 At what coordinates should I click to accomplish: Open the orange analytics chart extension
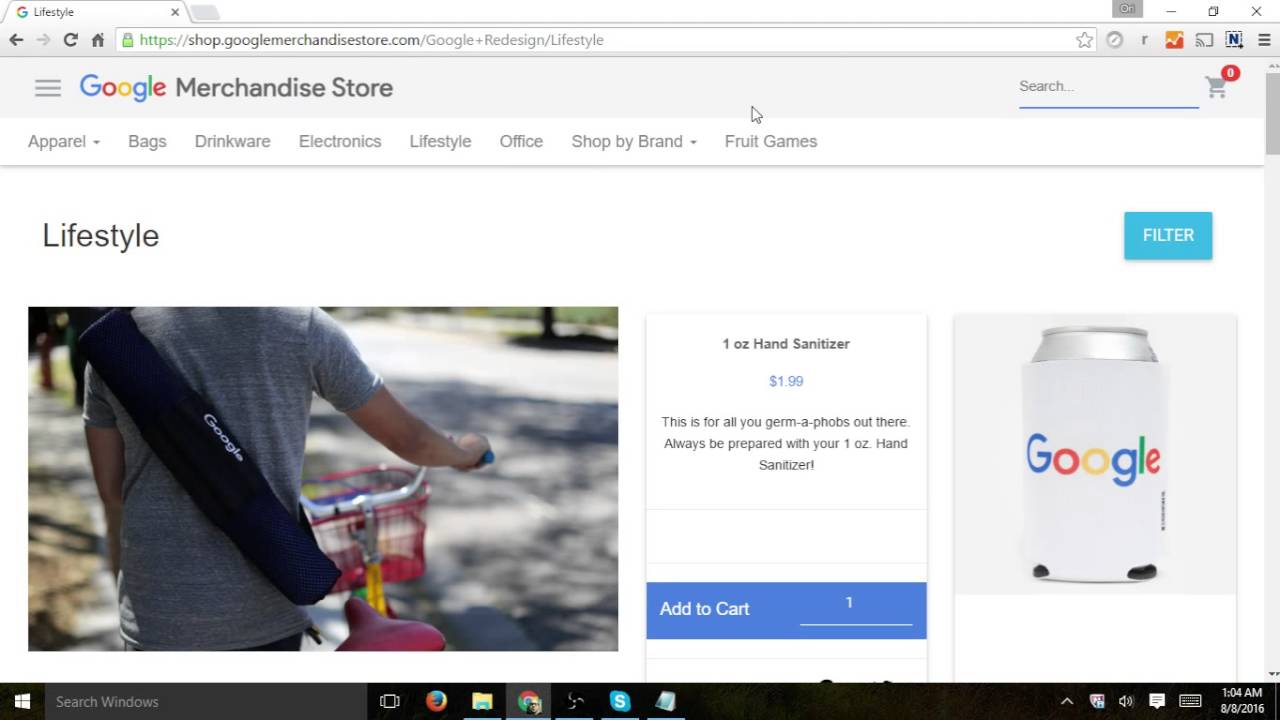1174,40
